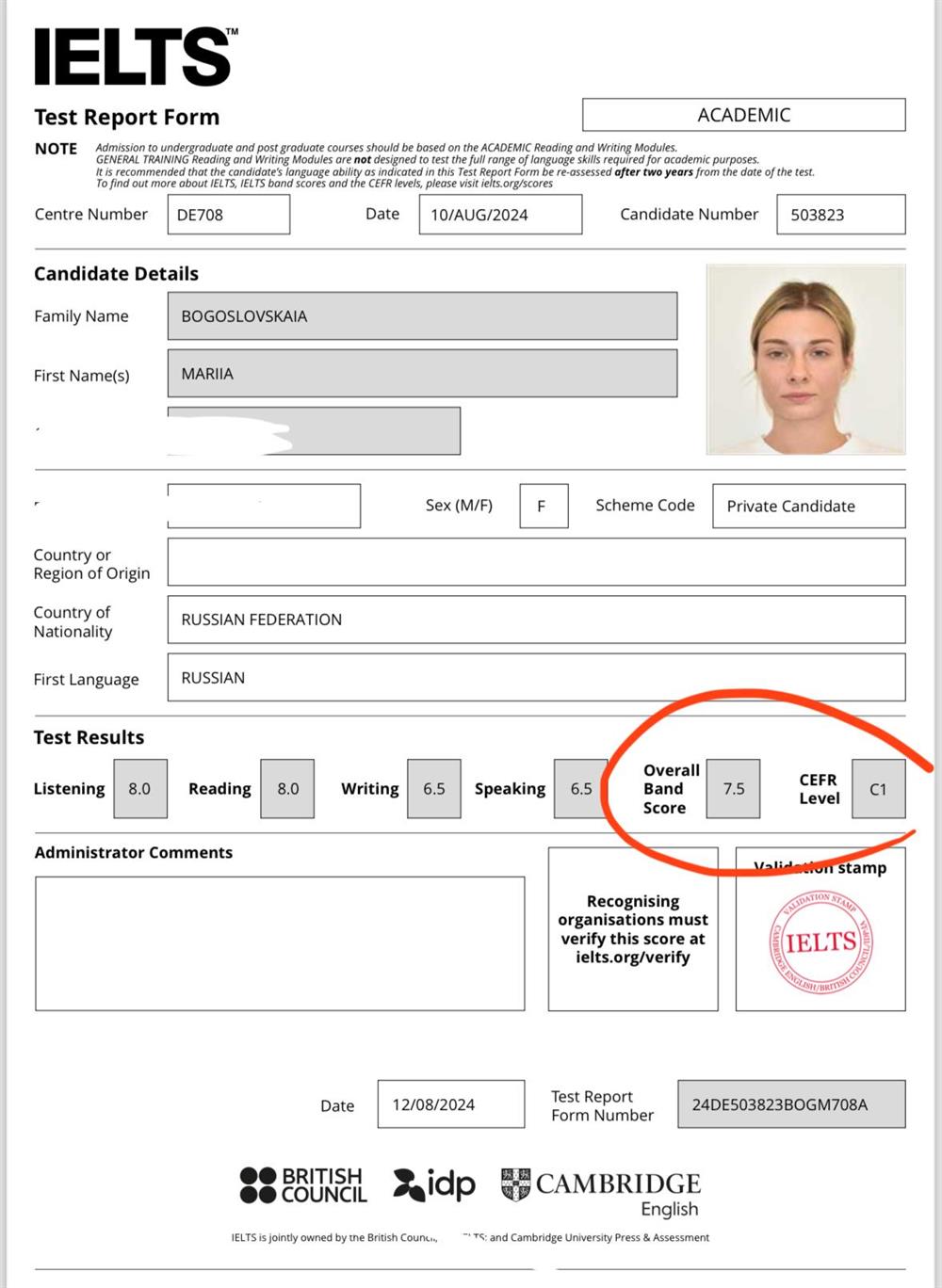Click the 'Administrator Comments' heading
Screen dimensions: 942x1288
coord(134,852)
